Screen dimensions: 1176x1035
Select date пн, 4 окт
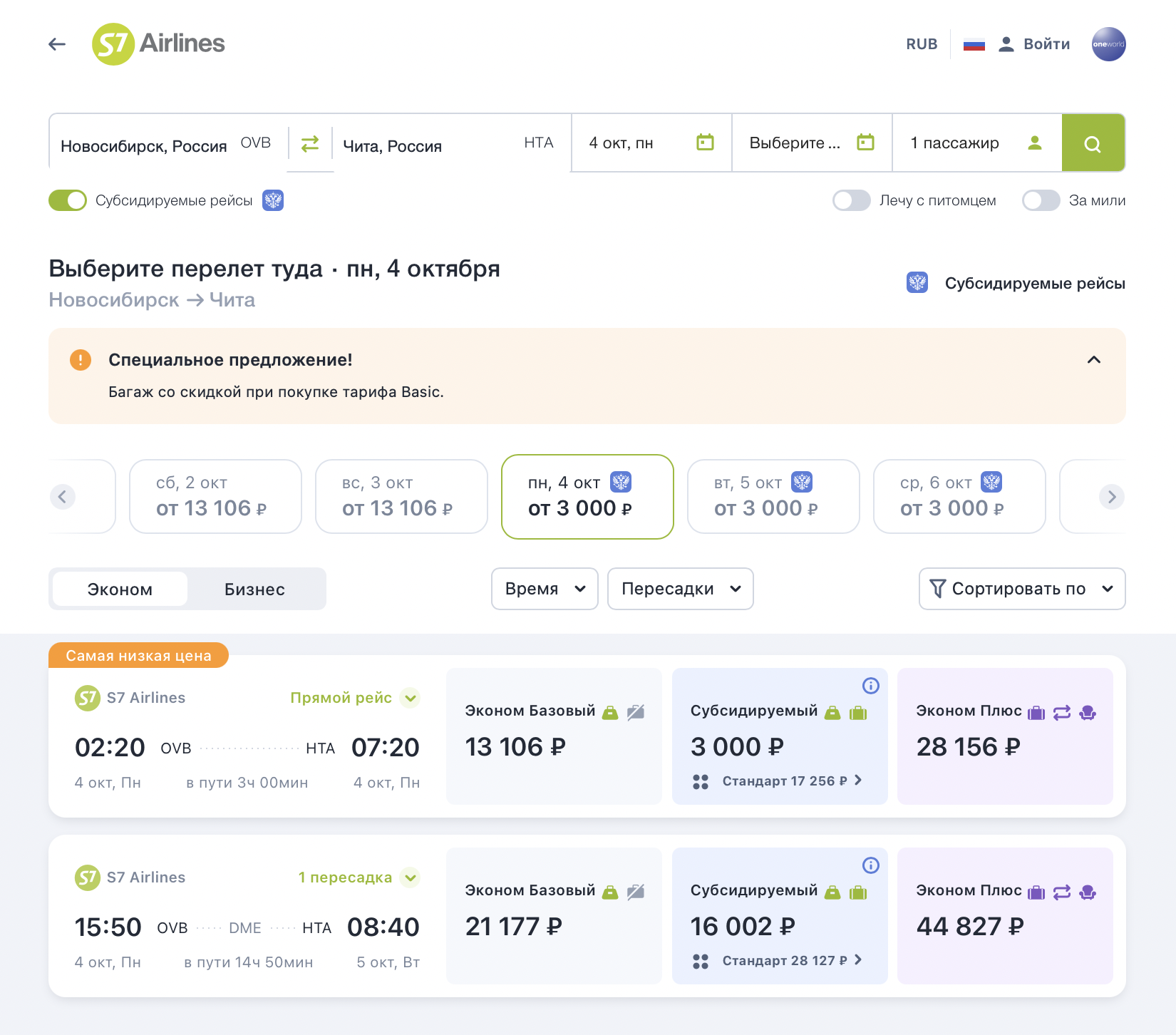[x=587, y=496]
